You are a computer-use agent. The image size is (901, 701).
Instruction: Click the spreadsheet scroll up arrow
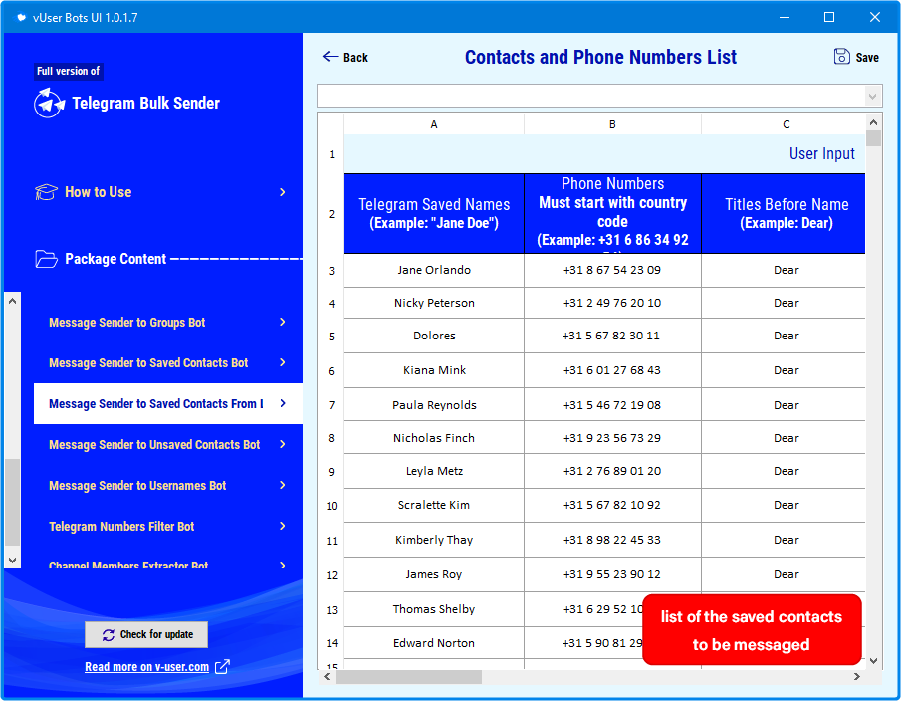coord(873,122)
